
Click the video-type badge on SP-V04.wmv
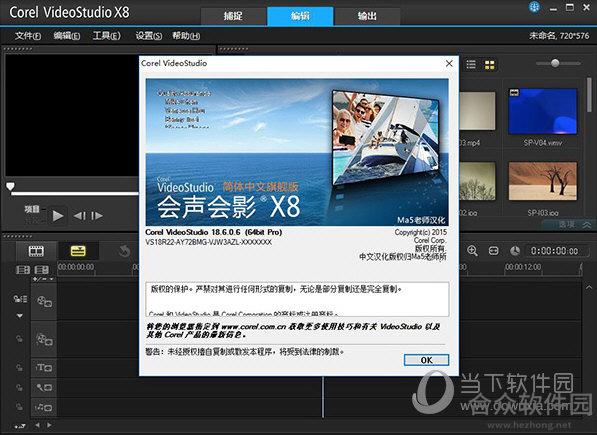[514, 92]
